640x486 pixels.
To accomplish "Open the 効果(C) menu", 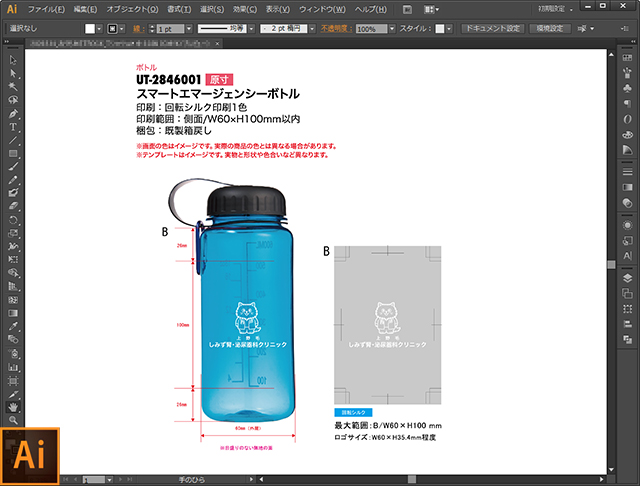I will [245, 9].
